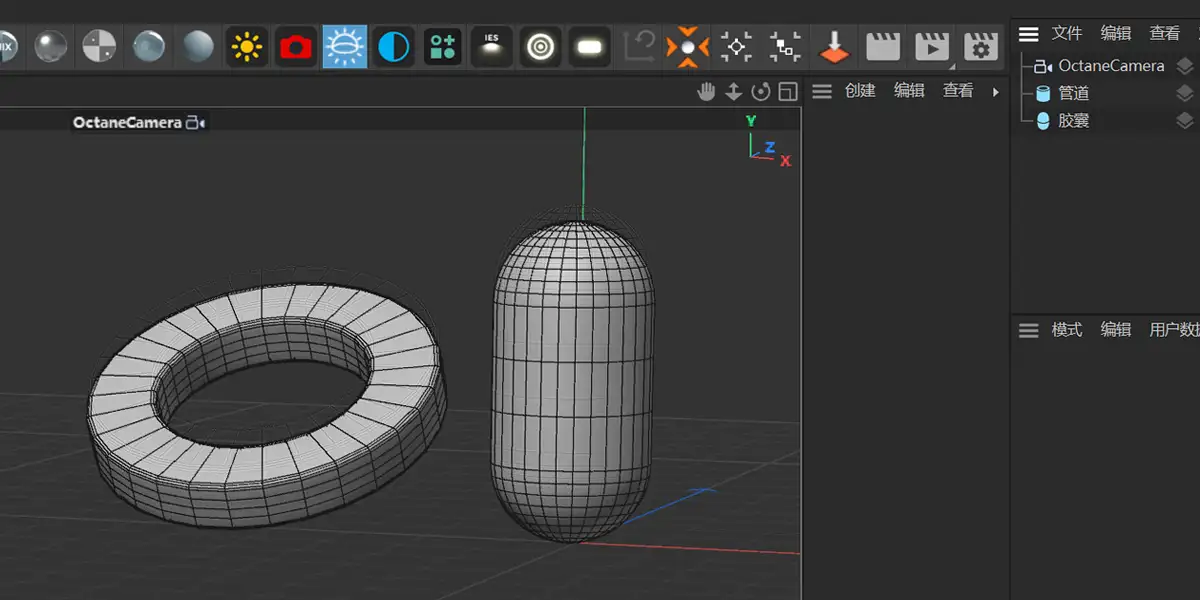Viewport: 1200px width, 600px height.
Task: Select the 胶囊 object in the list
Action: tap(1073, 121)
